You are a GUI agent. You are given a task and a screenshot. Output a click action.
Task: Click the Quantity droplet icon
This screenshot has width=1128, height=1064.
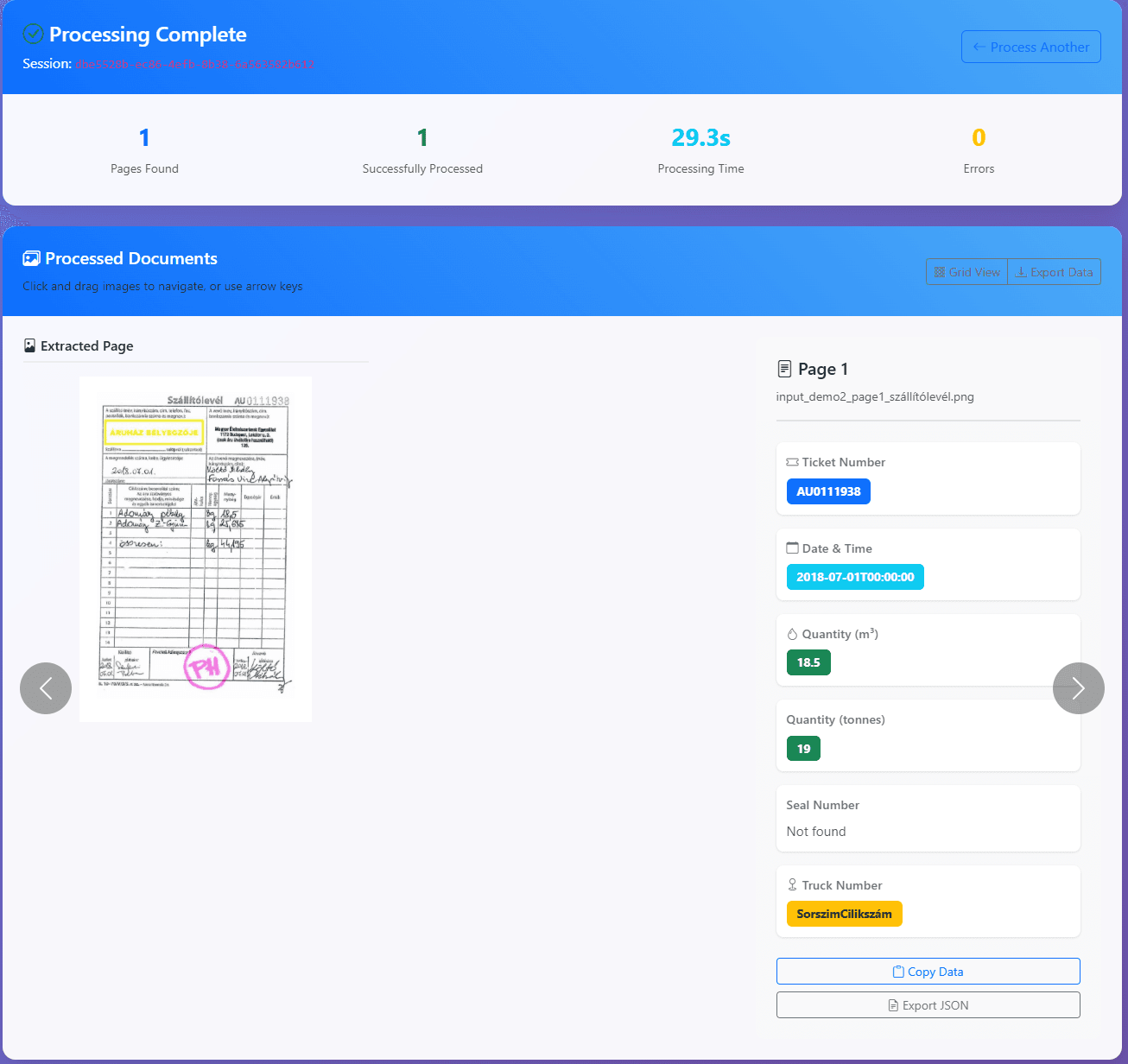[x=792, y=634]
